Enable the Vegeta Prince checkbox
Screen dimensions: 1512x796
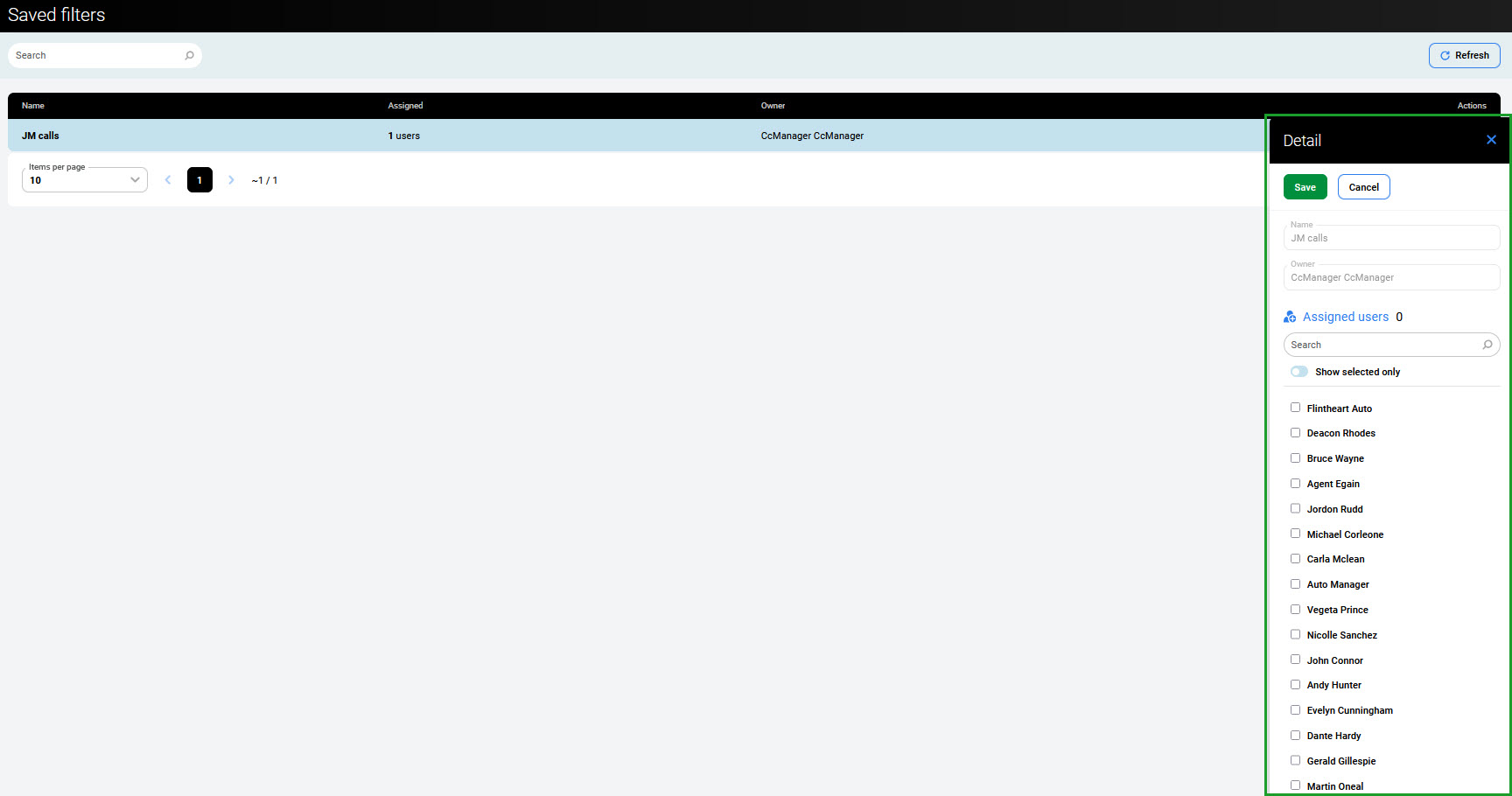point(1295,610)
